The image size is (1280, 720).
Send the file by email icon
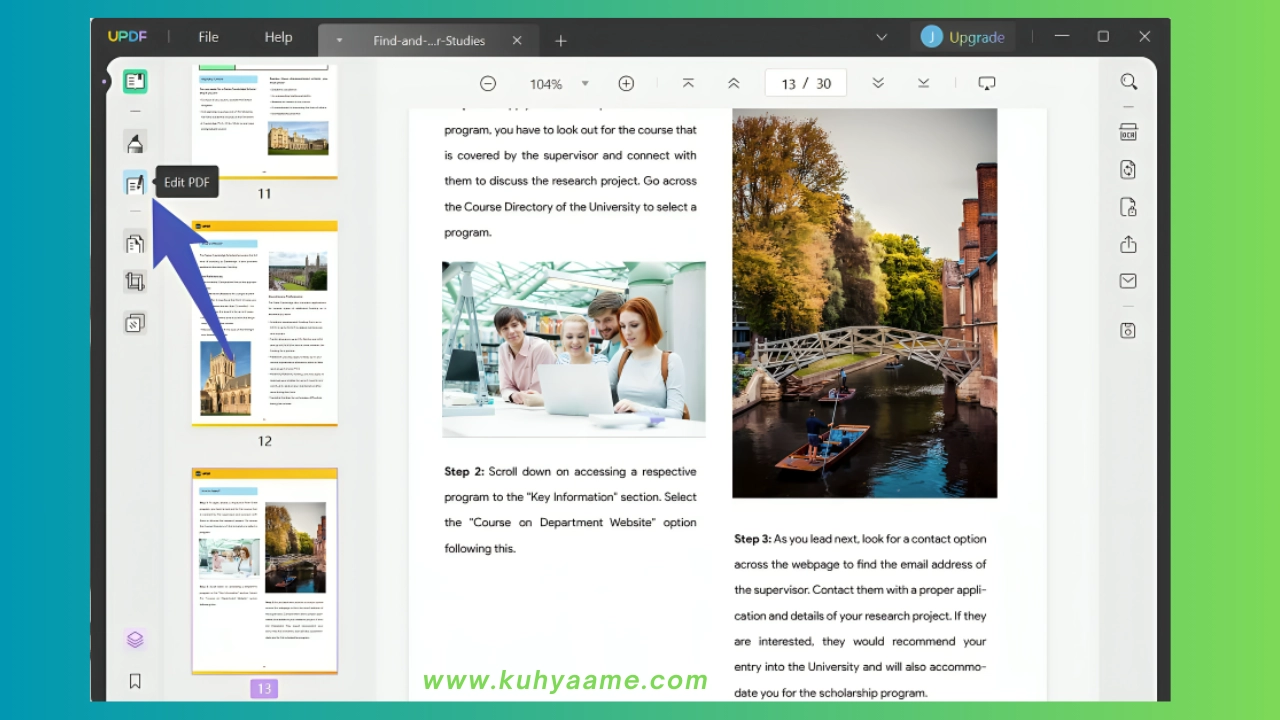(1128, 281)
